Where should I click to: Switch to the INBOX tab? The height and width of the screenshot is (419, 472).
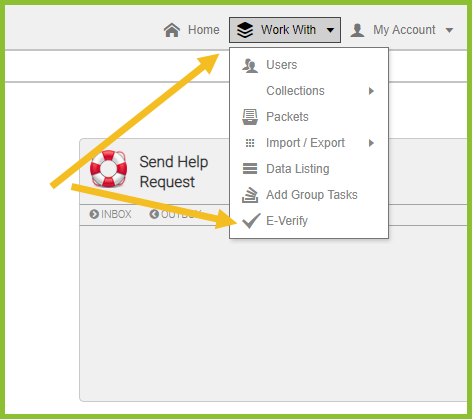(x=116, y=214)
